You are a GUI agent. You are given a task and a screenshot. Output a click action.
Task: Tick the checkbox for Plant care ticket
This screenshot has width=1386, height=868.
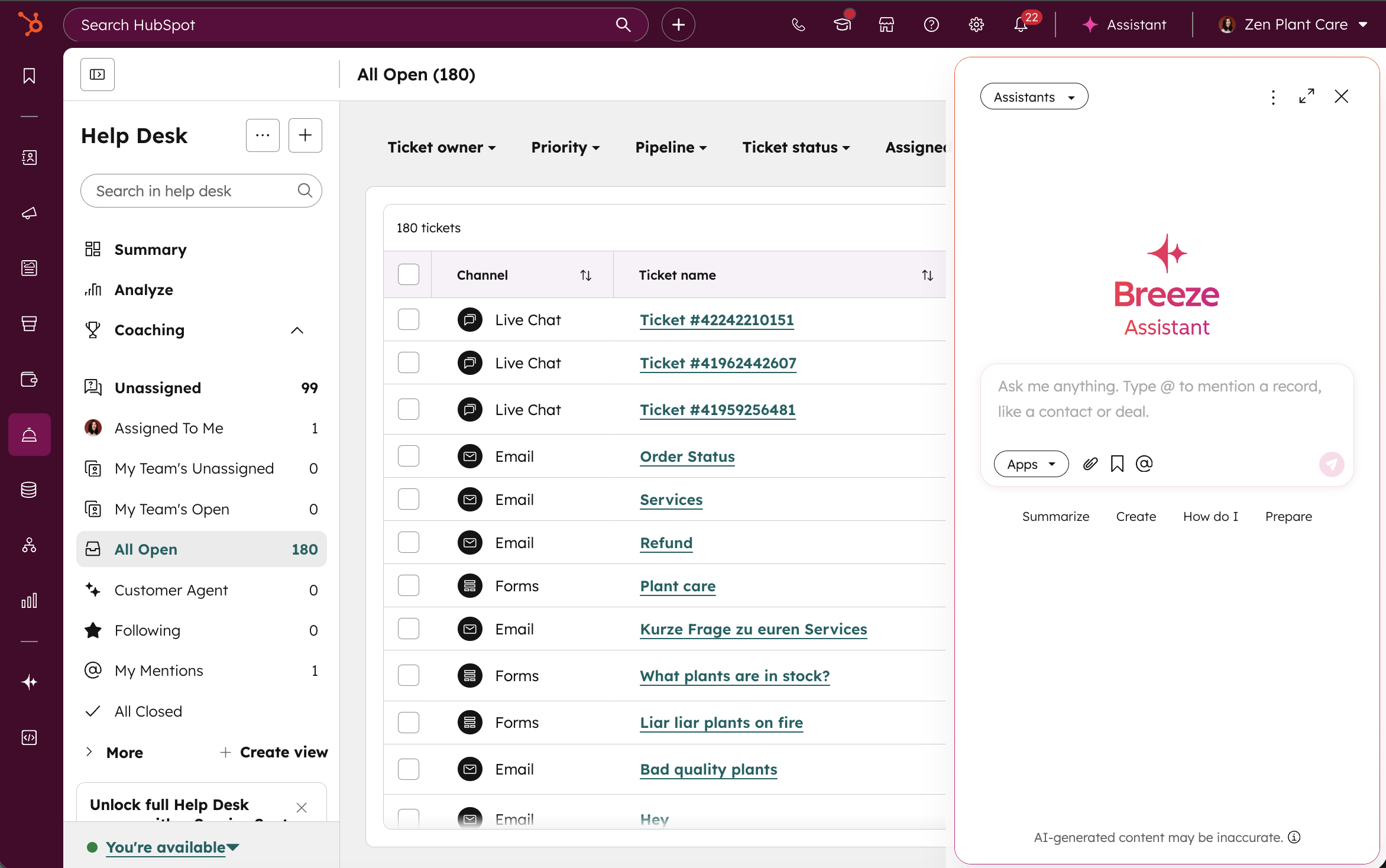409,586
